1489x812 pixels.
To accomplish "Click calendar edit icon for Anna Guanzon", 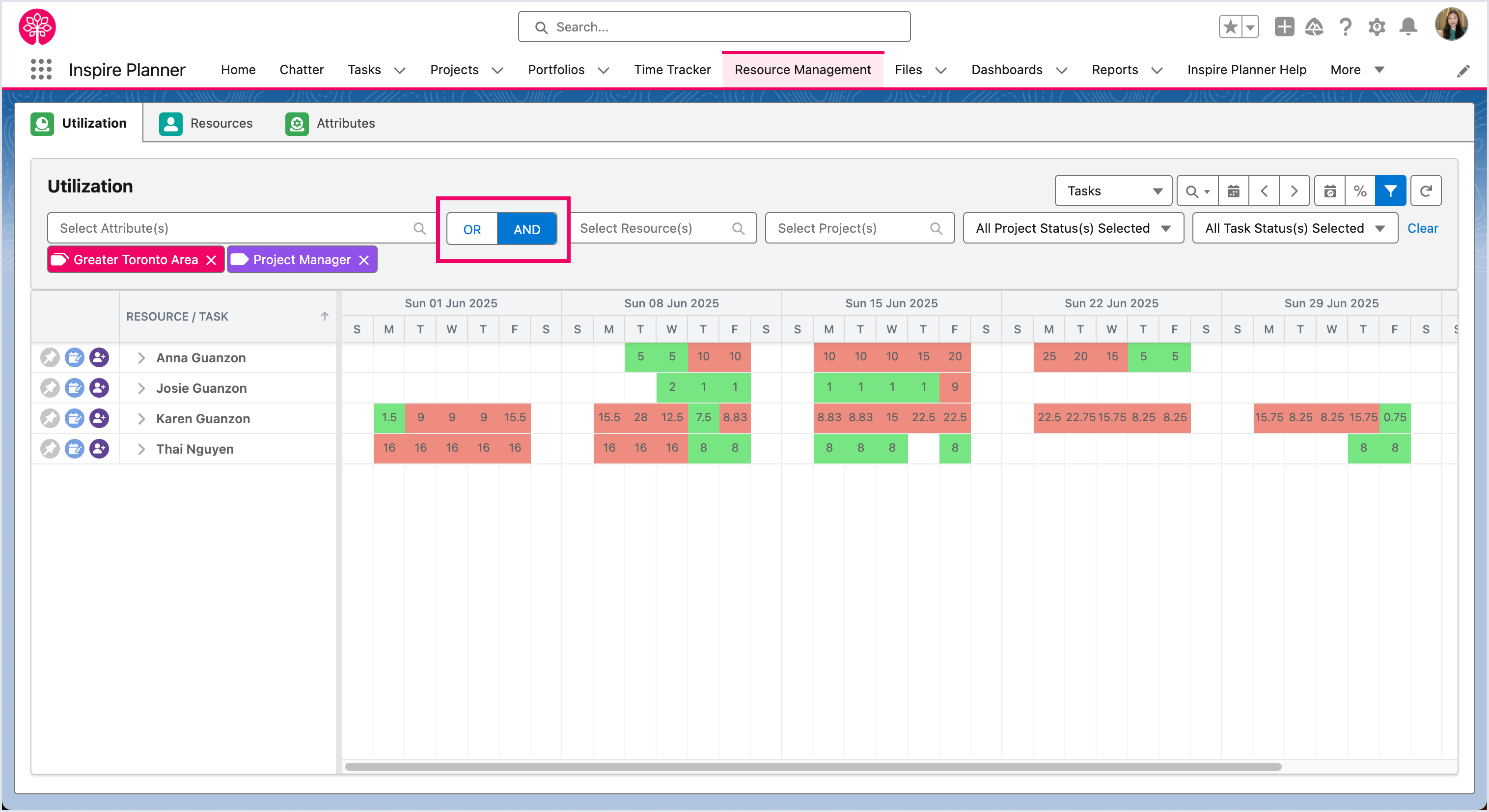I will click(x=75, y=358).
